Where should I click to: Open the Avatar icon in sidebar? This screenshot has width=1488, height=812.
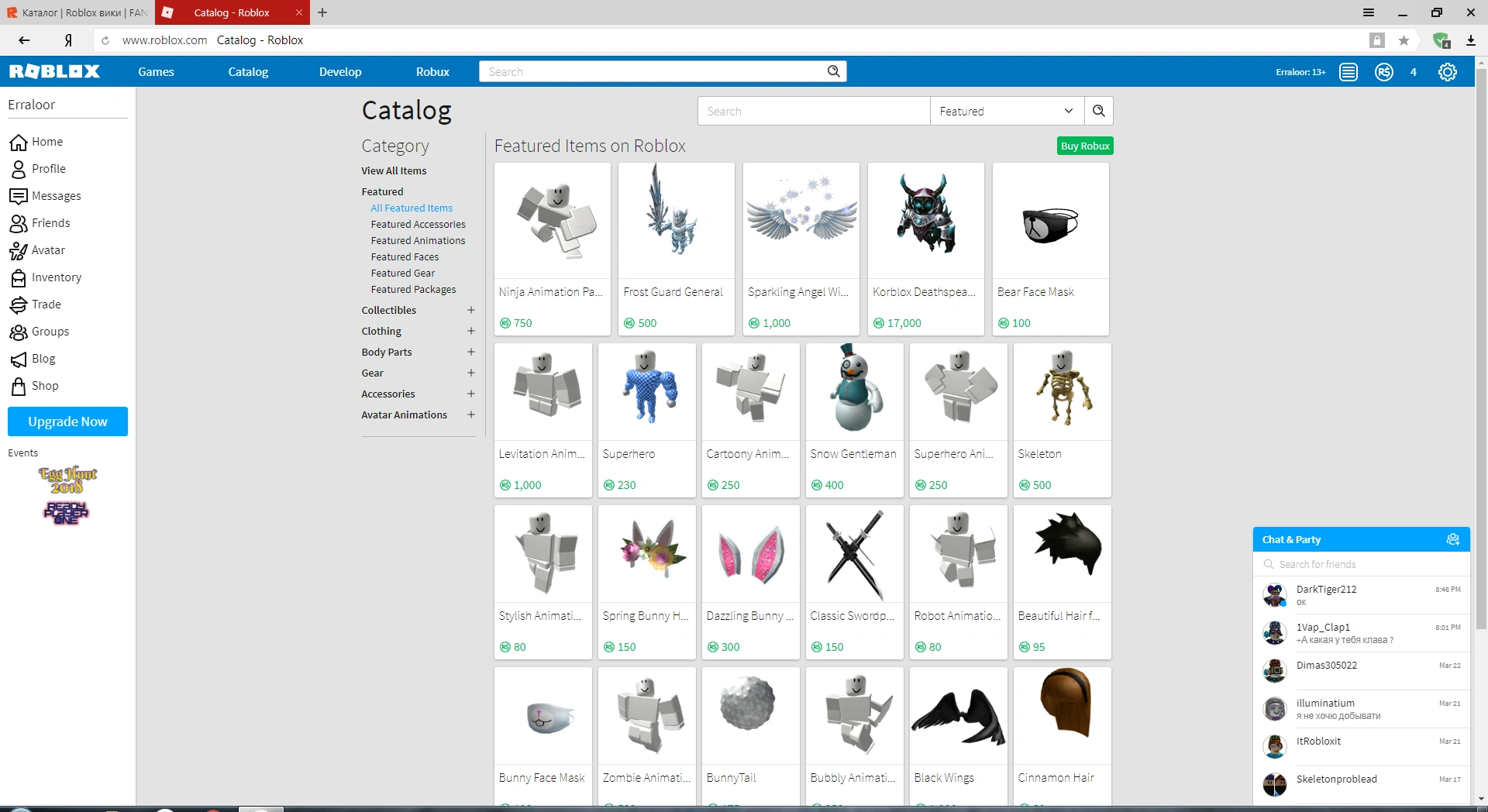19,250
